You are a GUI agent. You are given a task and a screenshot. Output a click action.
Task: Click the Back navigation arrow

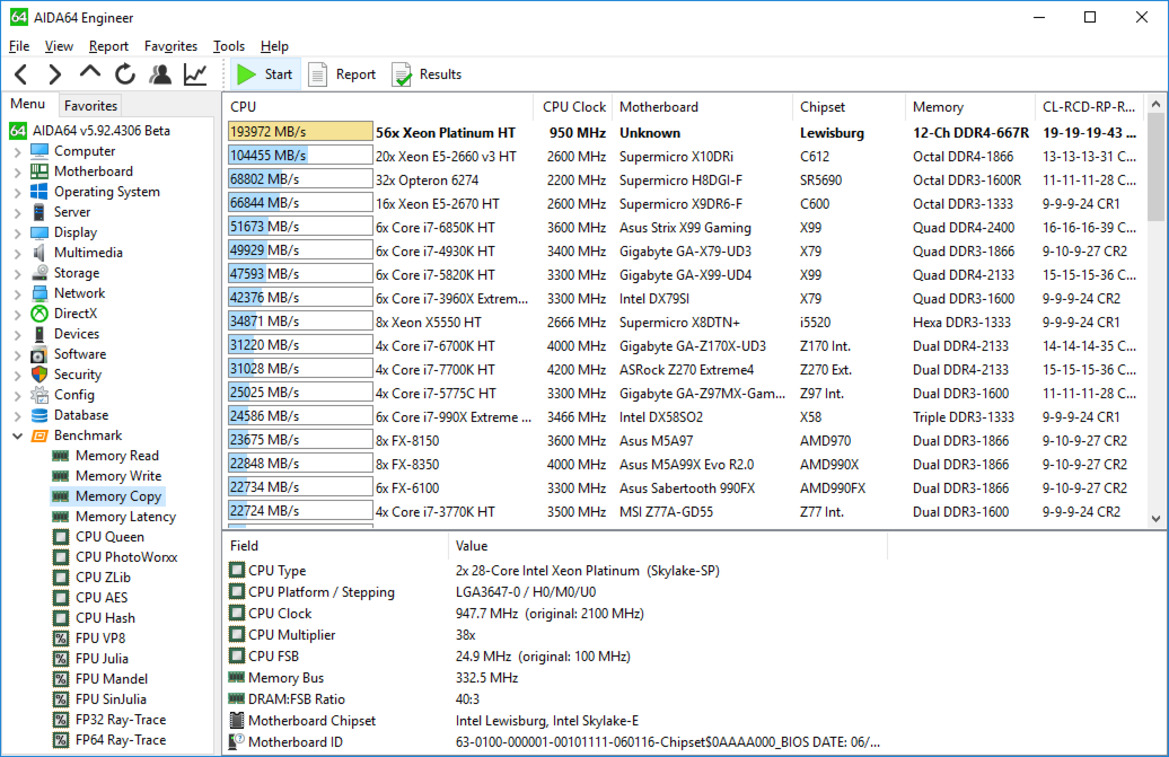(21, 74)
